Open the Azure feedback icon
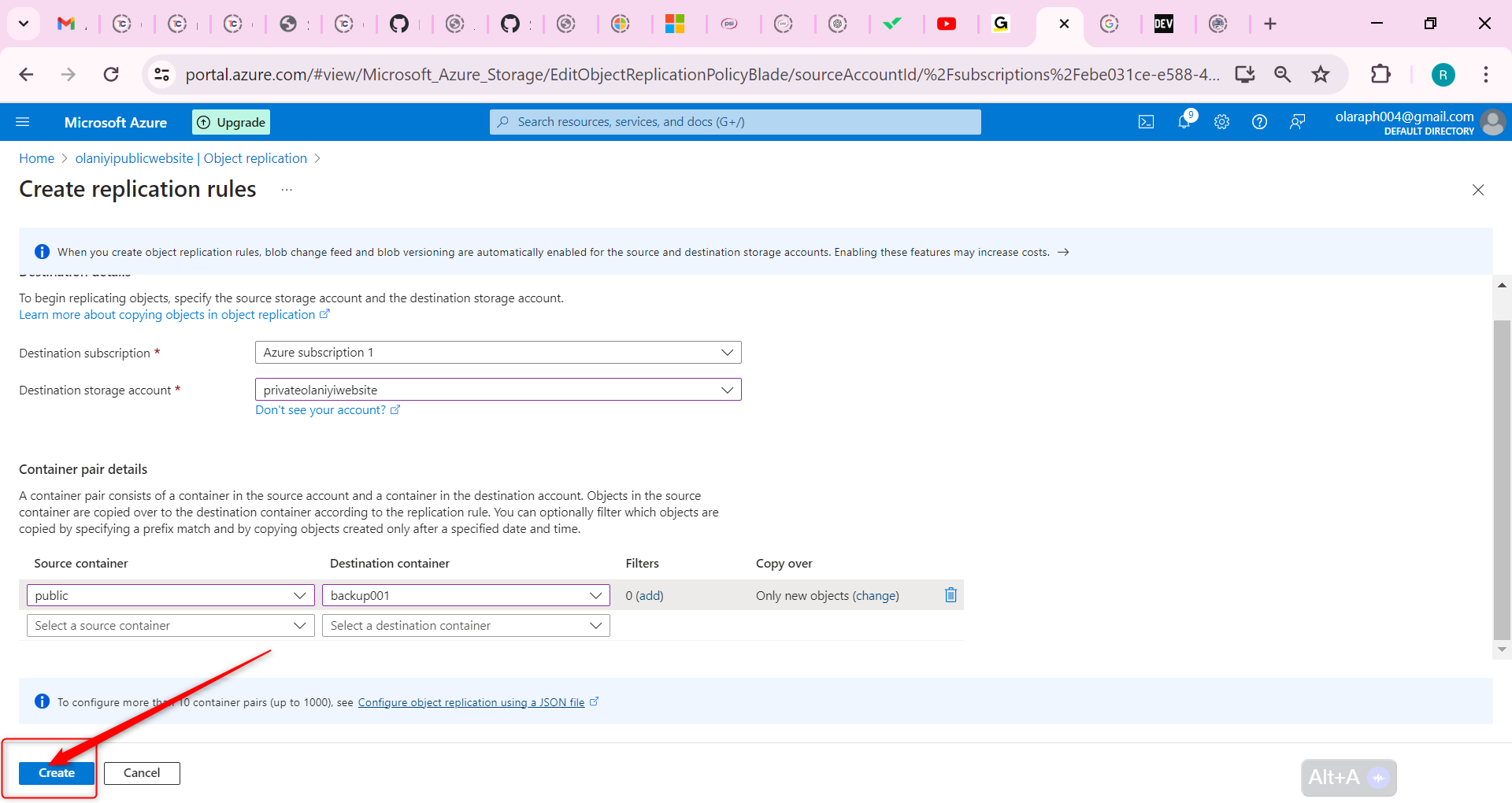This screenshot has width=1512, height=803. pos(1297,122)
